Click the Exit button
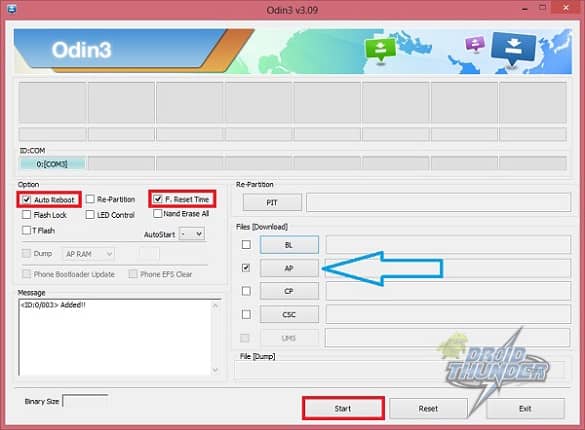 click(x=525, y=408)
